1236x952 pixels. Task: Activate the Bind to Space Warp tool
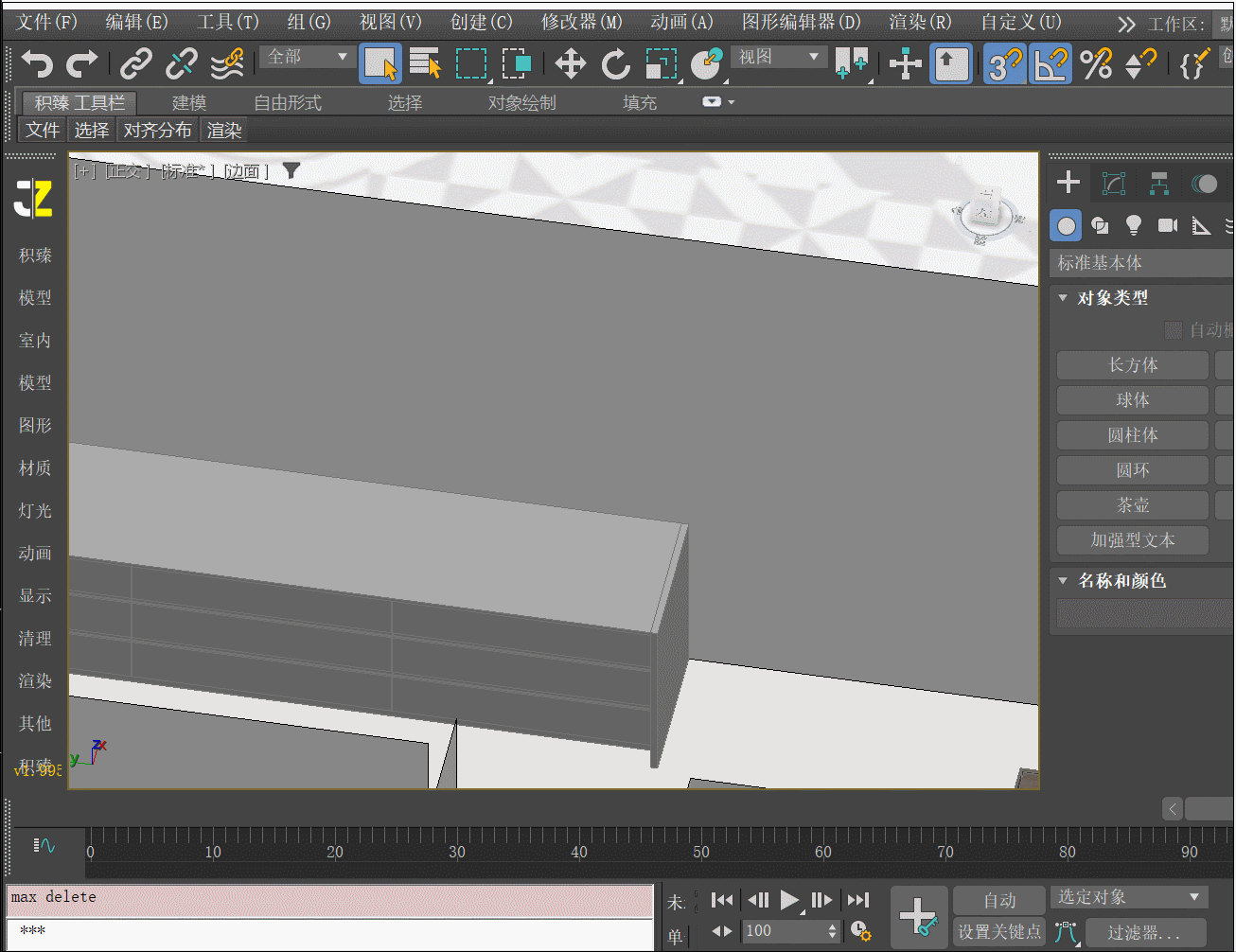pyautogui.click(x=227, y=64)
